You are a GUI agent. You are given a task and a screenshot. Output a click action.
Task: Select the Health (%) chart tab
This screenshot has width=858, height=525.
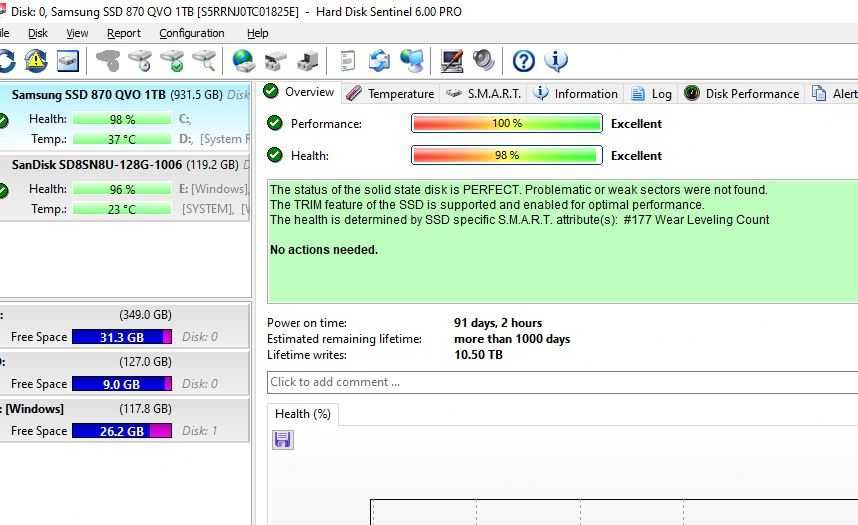click(303, 414)
